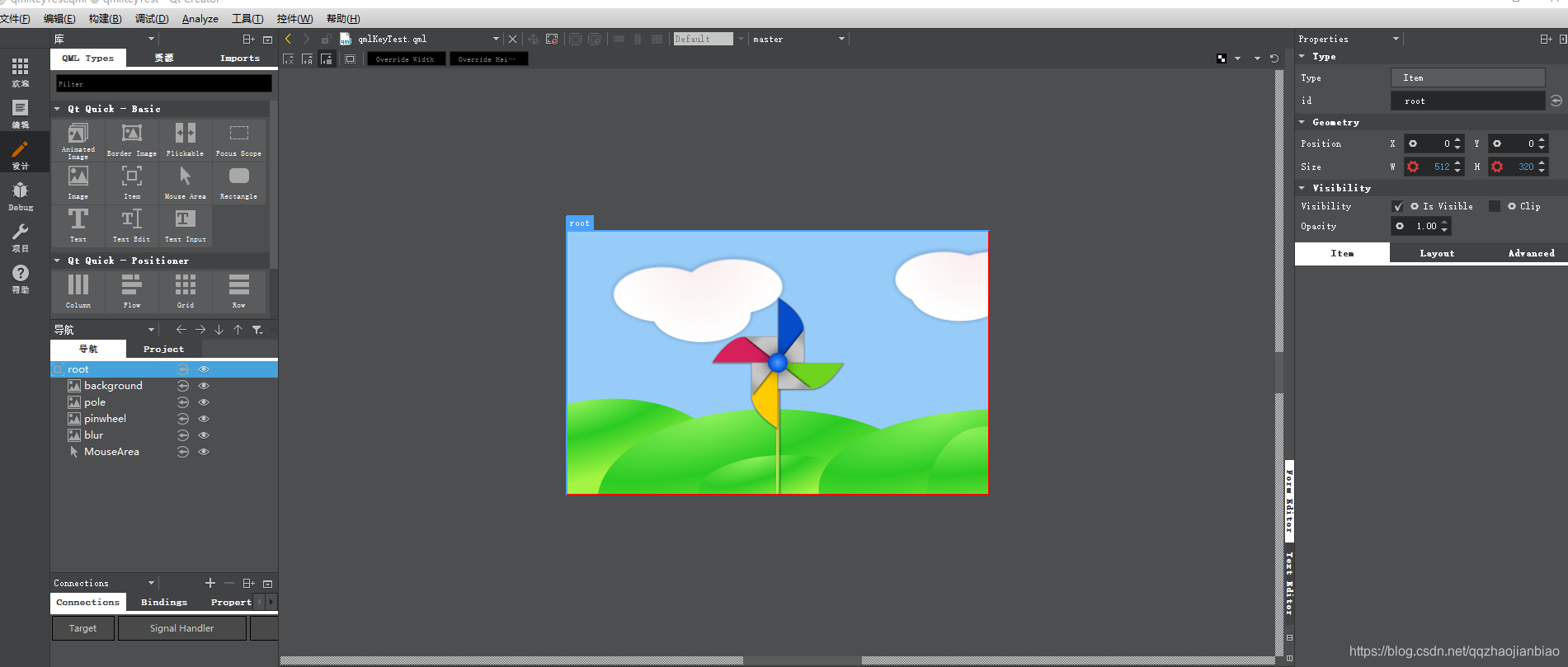This screenshot has width=1568, height=667.
Task: Collapse the Geometry section
Action: pyautogui.click(x=1302, y=122)
